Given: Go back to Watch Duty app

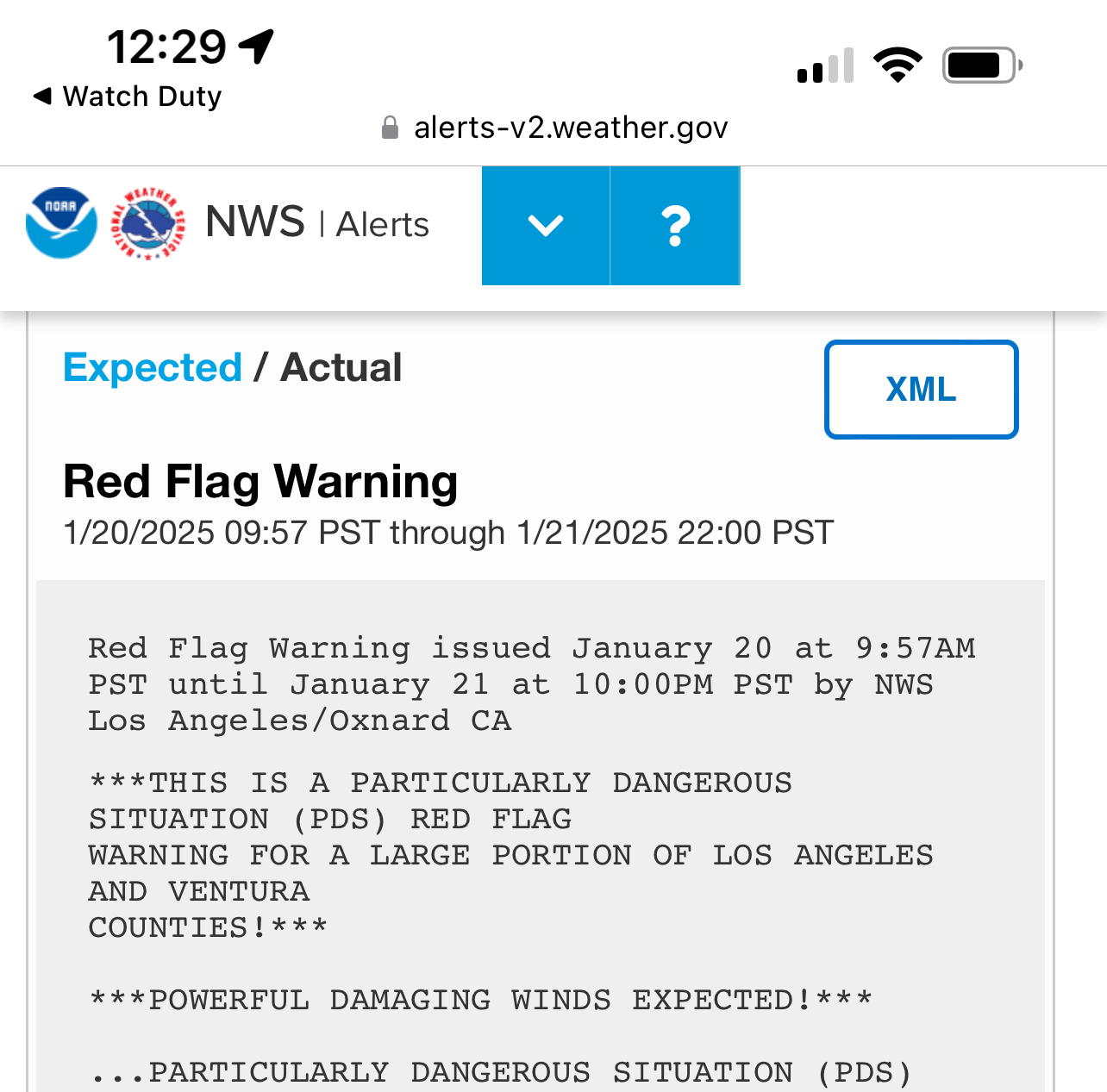Looking at the screenshot, I should 128,96.
